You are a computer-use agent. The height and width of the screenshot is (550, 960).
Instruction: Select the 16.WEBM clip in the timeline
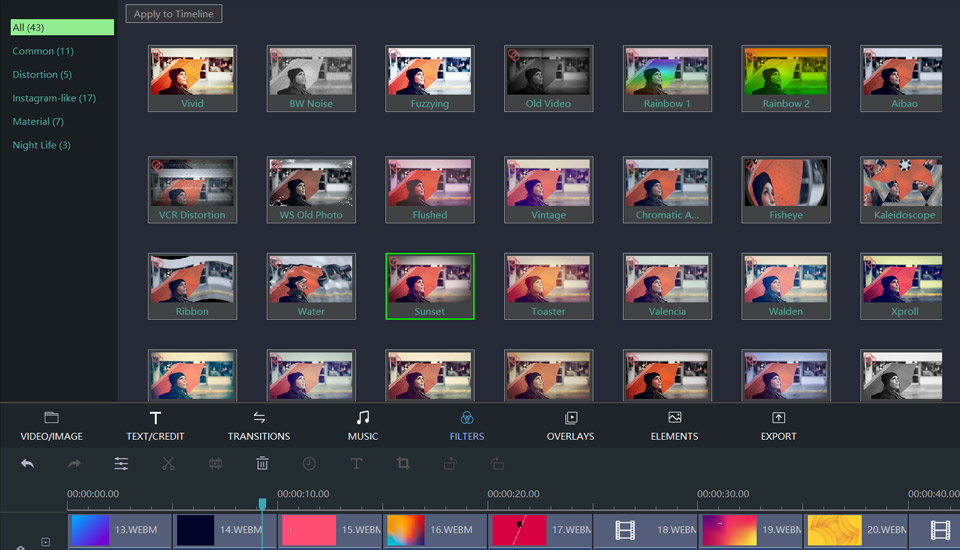point(435,530)
